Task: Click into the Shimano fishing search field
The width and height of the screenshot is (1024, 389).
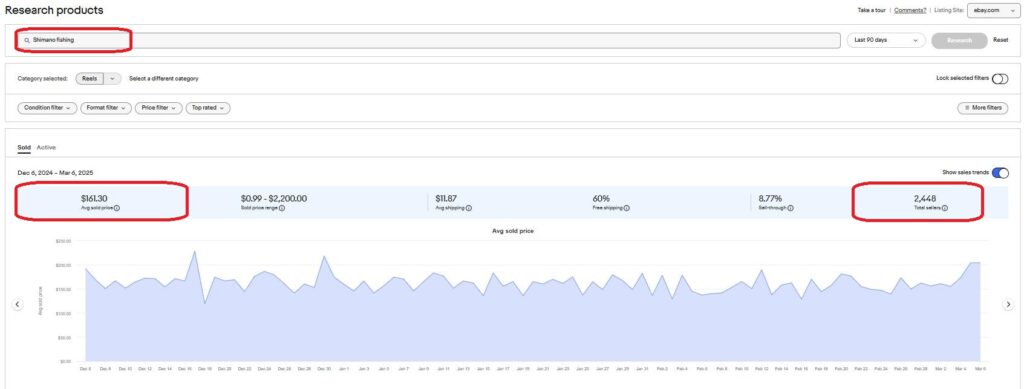Action: tap(428, 40)
